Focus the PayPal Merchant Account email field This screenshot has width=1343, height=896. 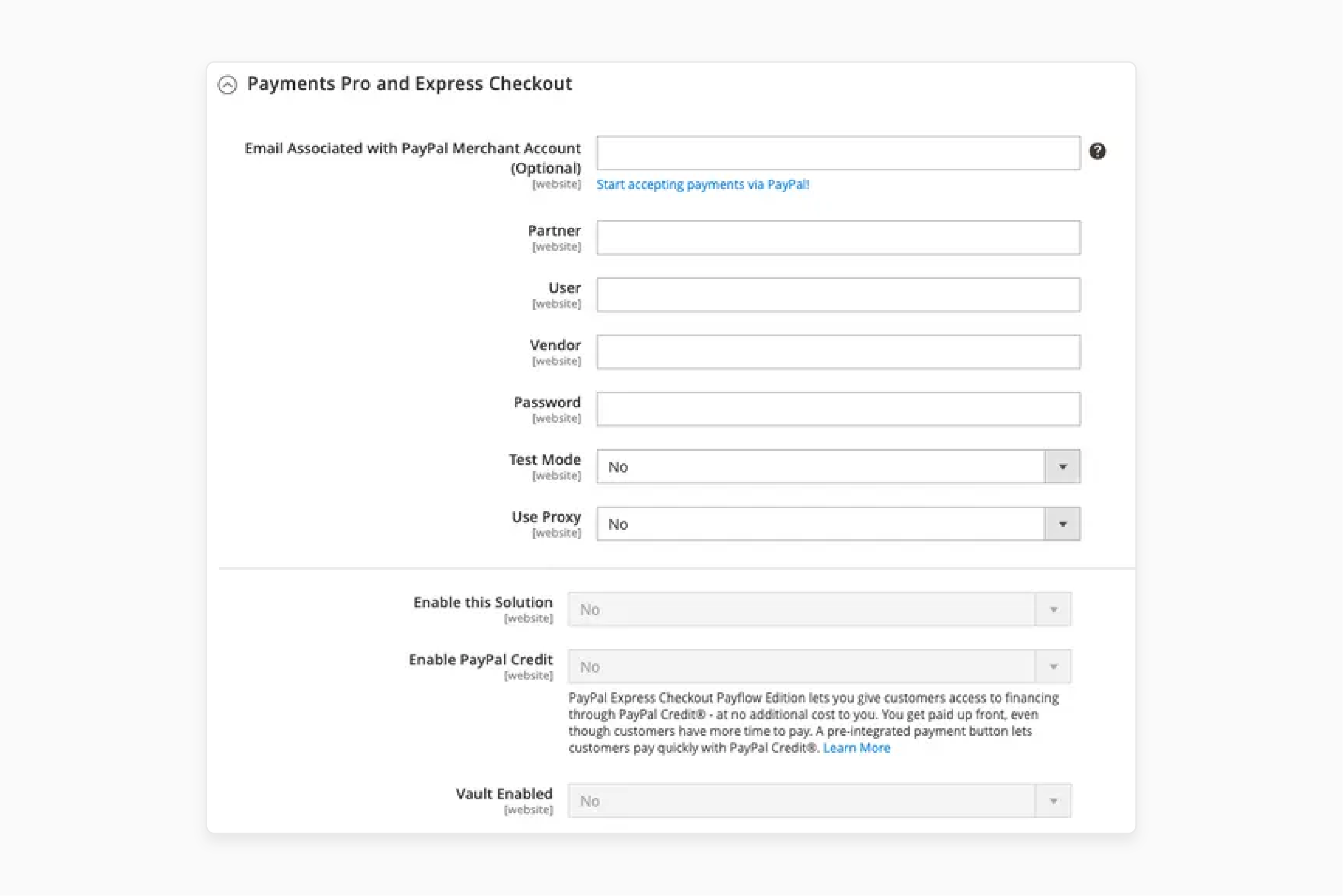point(839,153)
